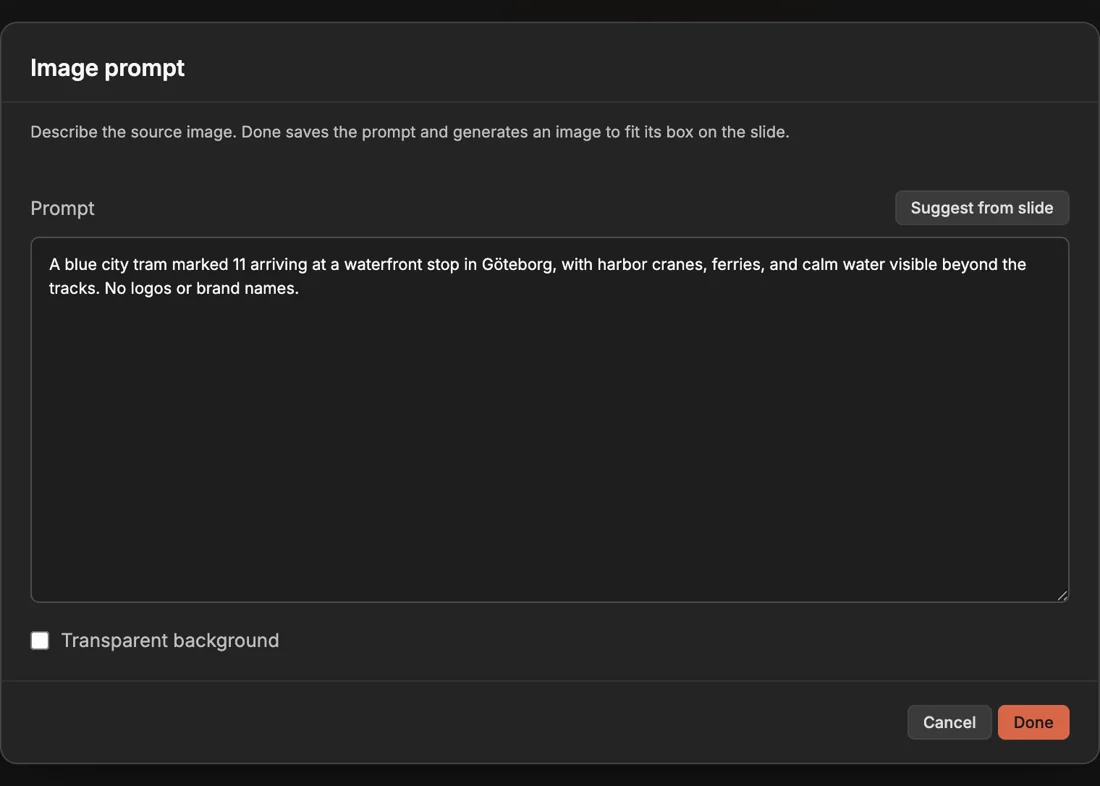
Task: Click the prompt box resize handle
Action: click(1062, 596)
